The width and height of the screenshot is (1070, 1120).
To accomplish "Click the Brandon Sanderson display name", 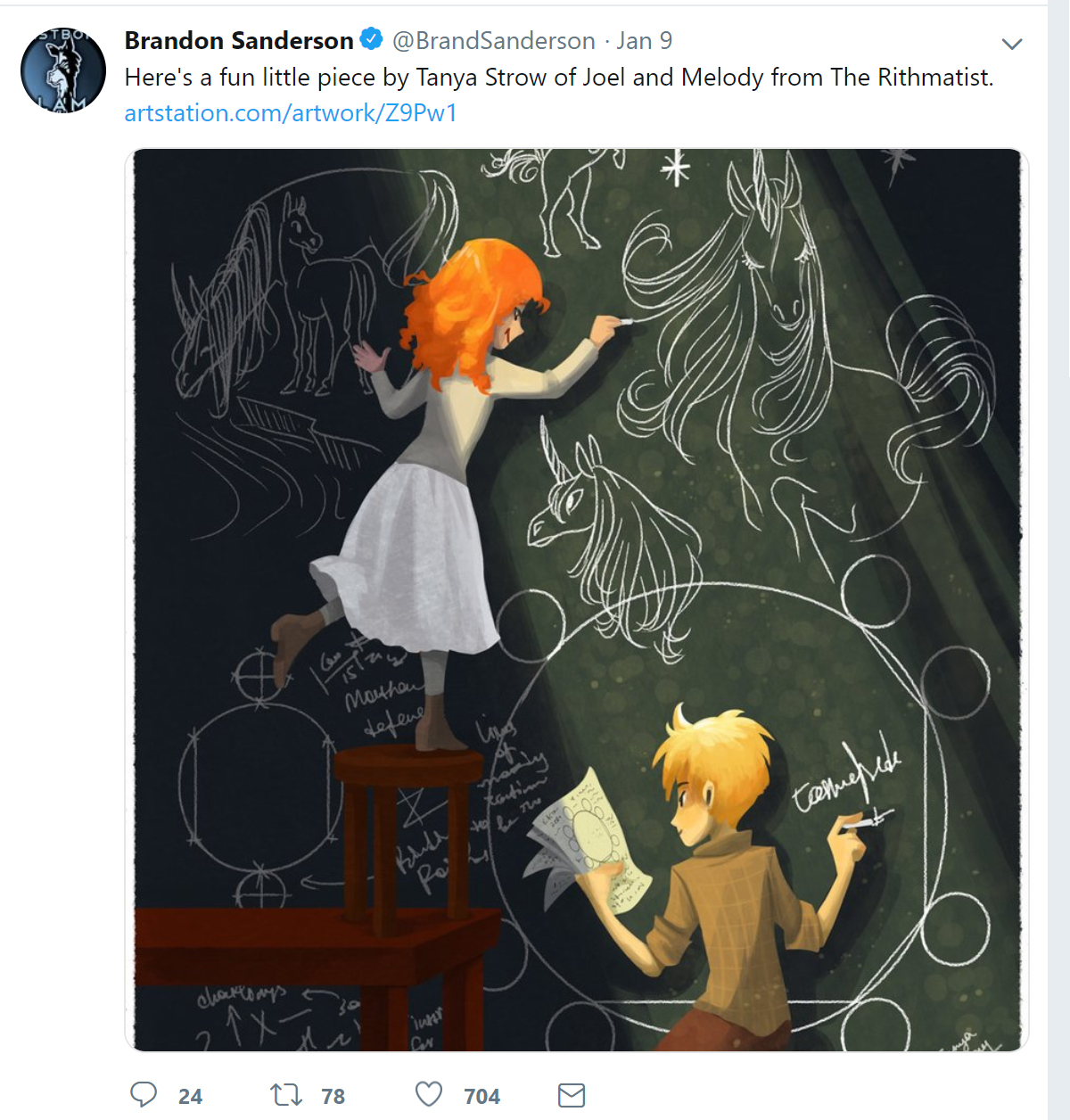I will click(x=239, y=41).
